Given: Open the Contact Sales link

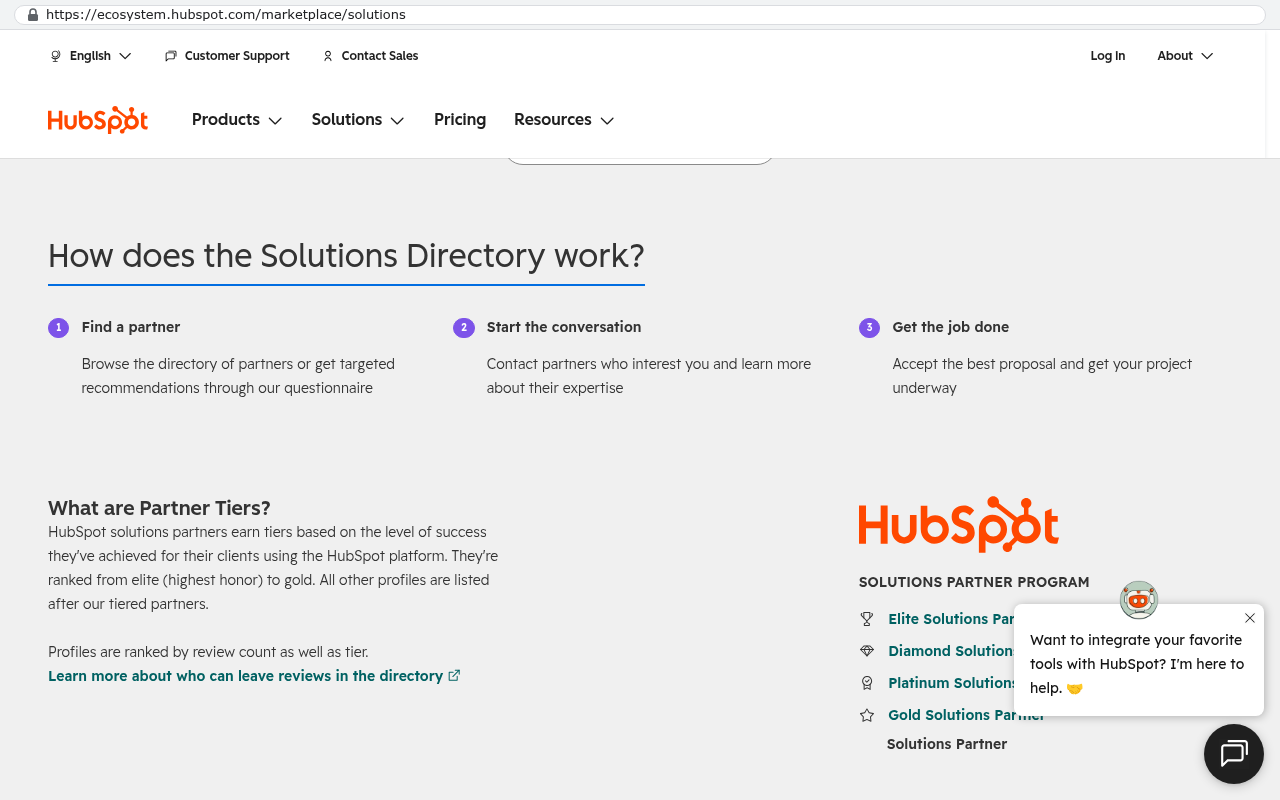Looking at the screenshot, I should [380, 56].
